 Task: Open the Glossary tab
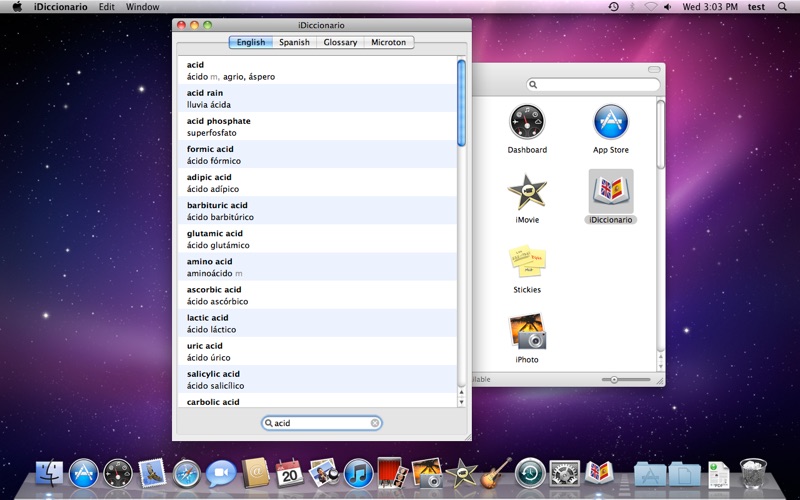340,42
